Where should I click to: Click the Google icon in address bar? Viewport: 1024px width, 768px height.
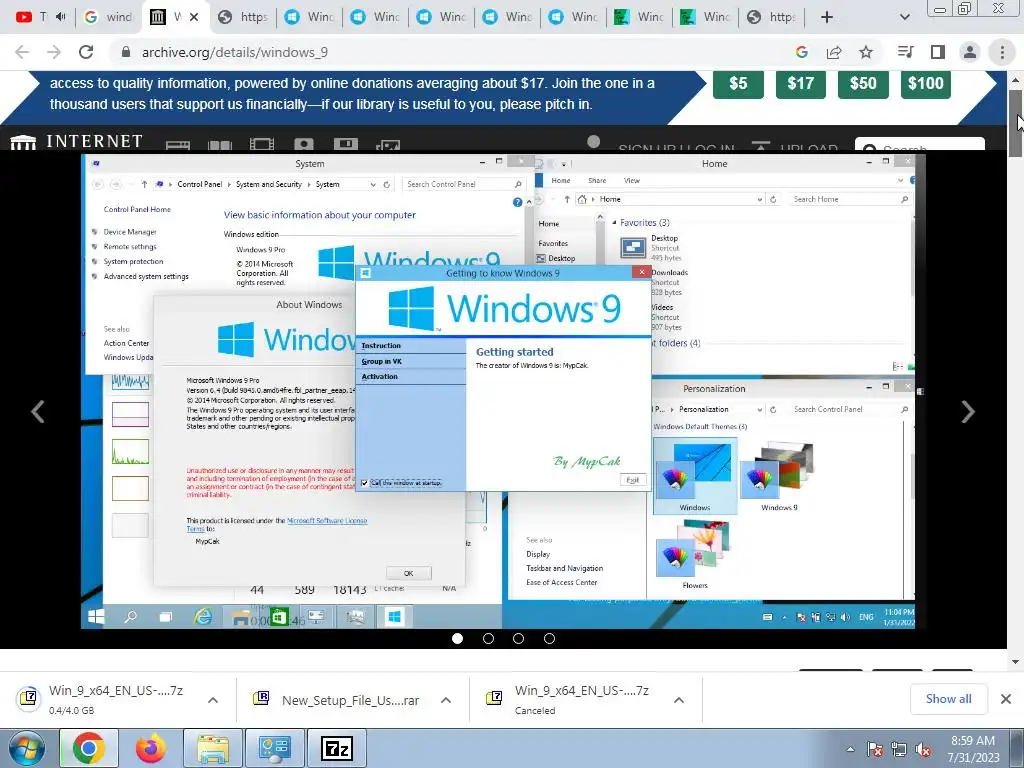click(802, 52)
